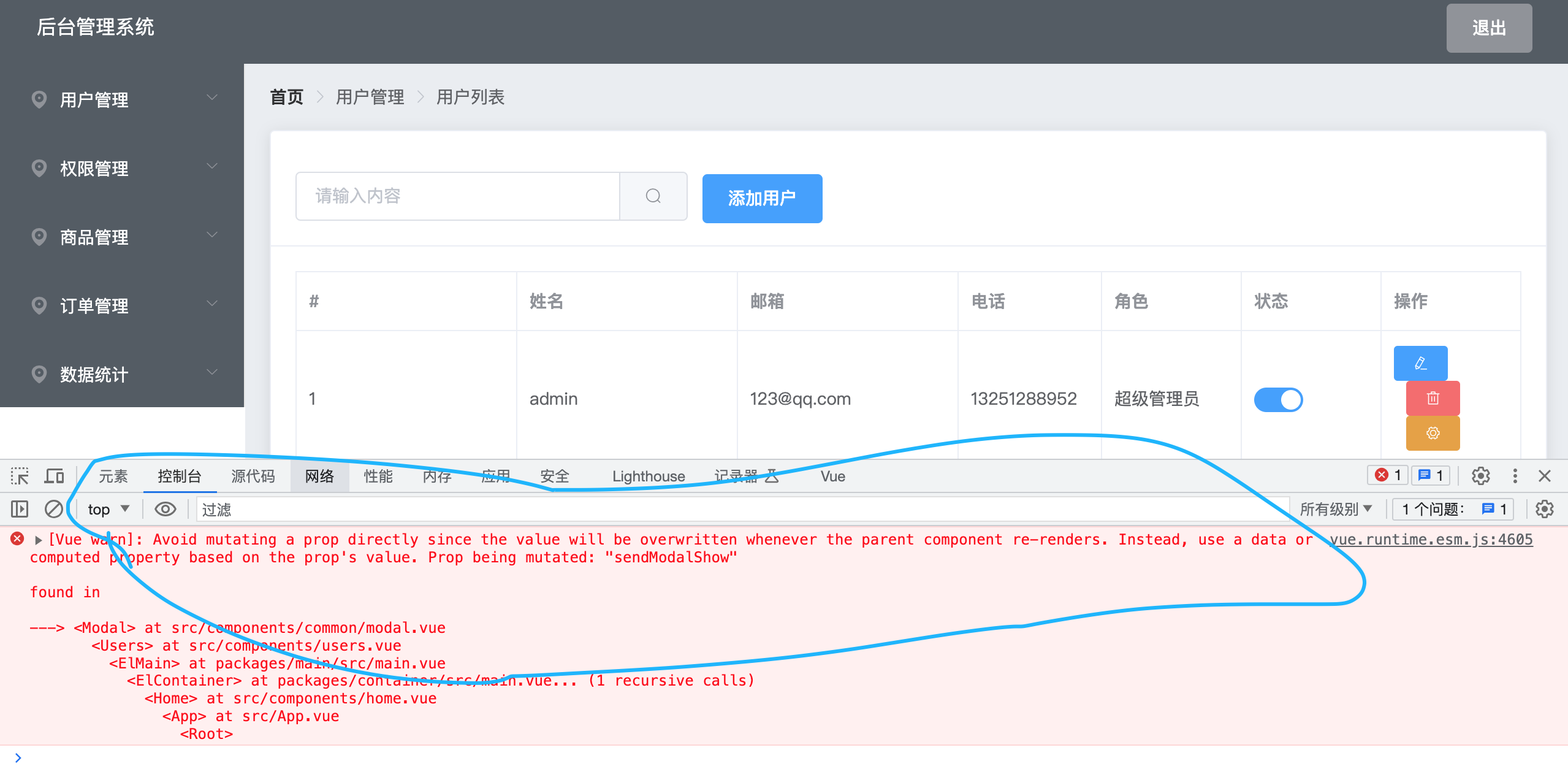1568x769 pixels.
Task: Click the search magnifier icon button
Action: tap(653, 196)
